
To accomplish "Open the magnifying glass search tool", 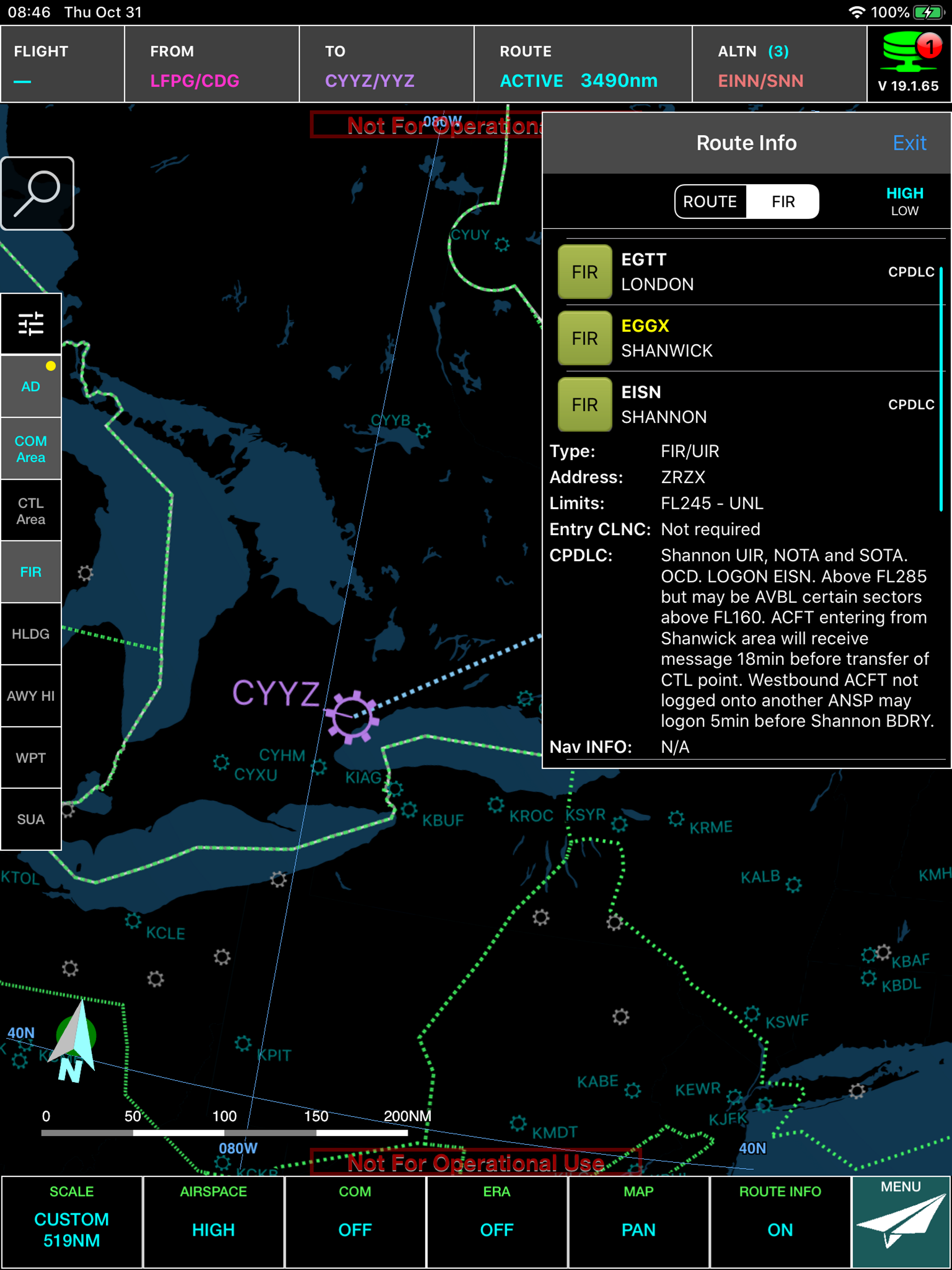I will click(37, 193).
